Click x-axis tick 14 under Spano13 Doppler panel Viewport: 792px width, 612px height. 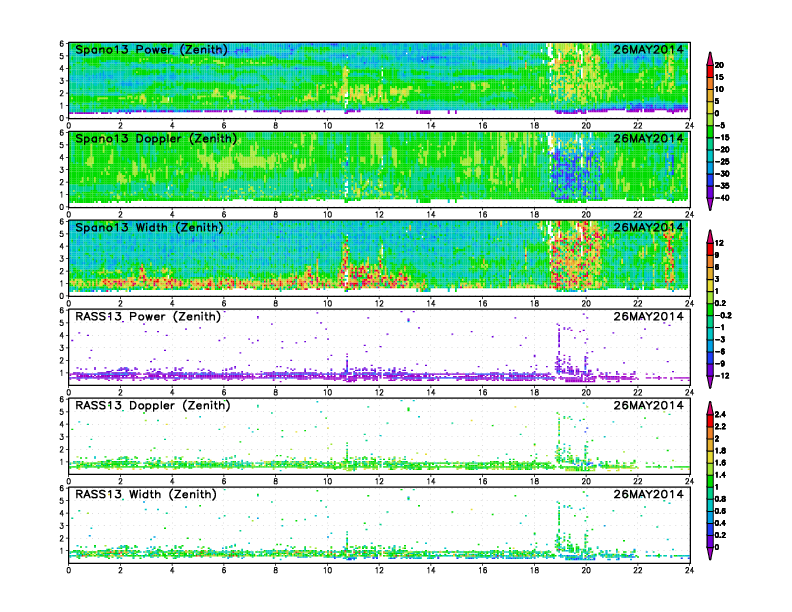(x=431, y=215)
